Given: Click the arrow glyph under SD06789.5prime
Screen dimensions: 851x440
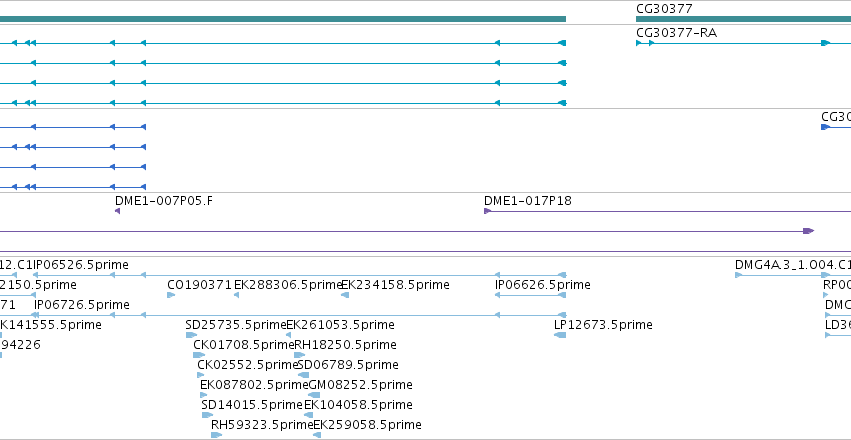Looking at the screenshot, I should [x=303, y=375].
